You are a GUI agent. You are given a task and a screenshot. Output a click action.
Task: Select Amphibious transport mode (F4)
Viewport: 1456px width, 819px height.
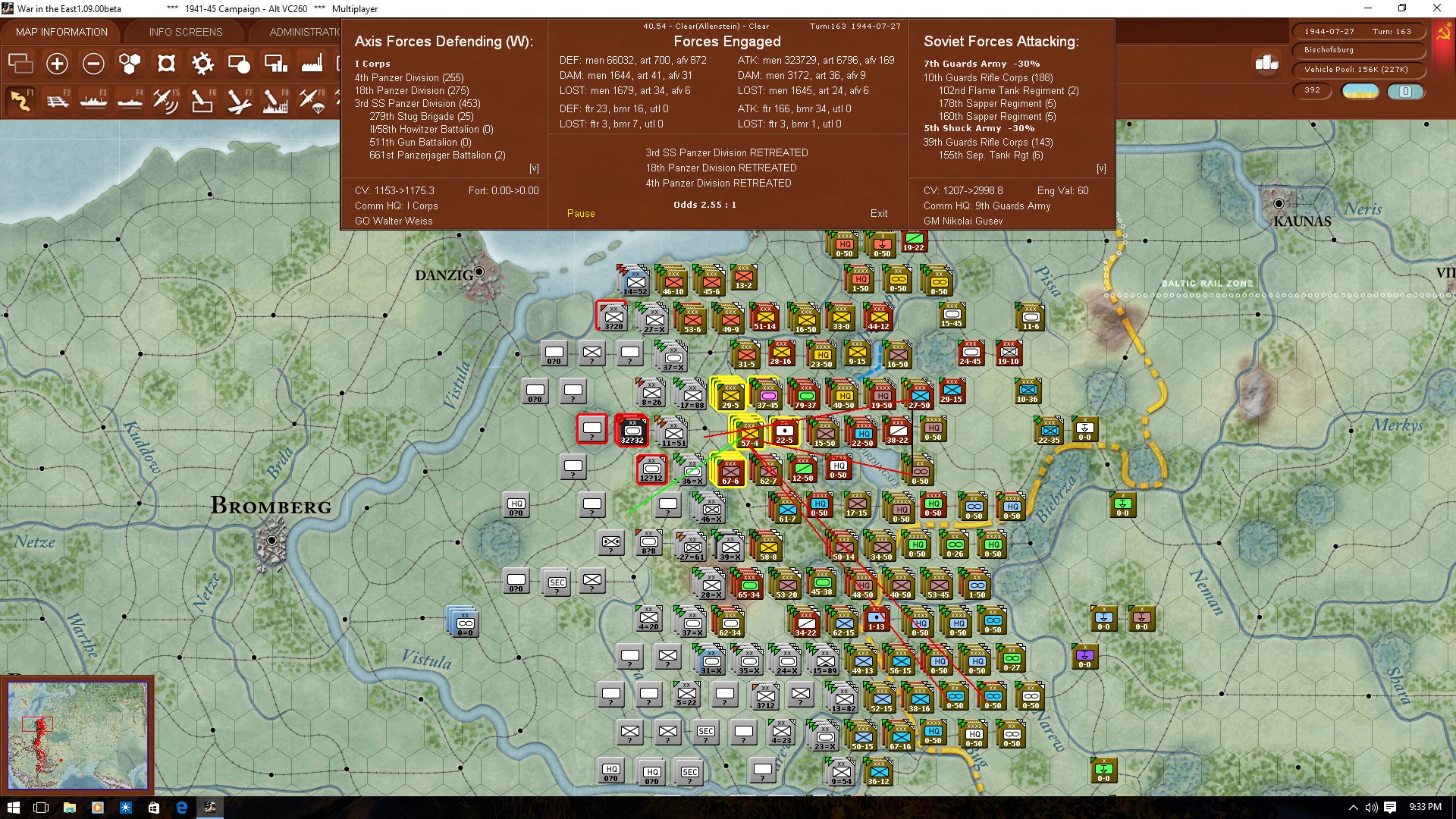click(130, 100)
